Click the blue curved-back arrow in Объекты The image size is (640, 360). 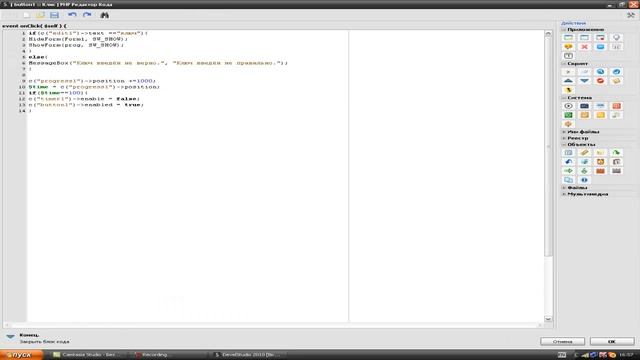click(568, 162)
